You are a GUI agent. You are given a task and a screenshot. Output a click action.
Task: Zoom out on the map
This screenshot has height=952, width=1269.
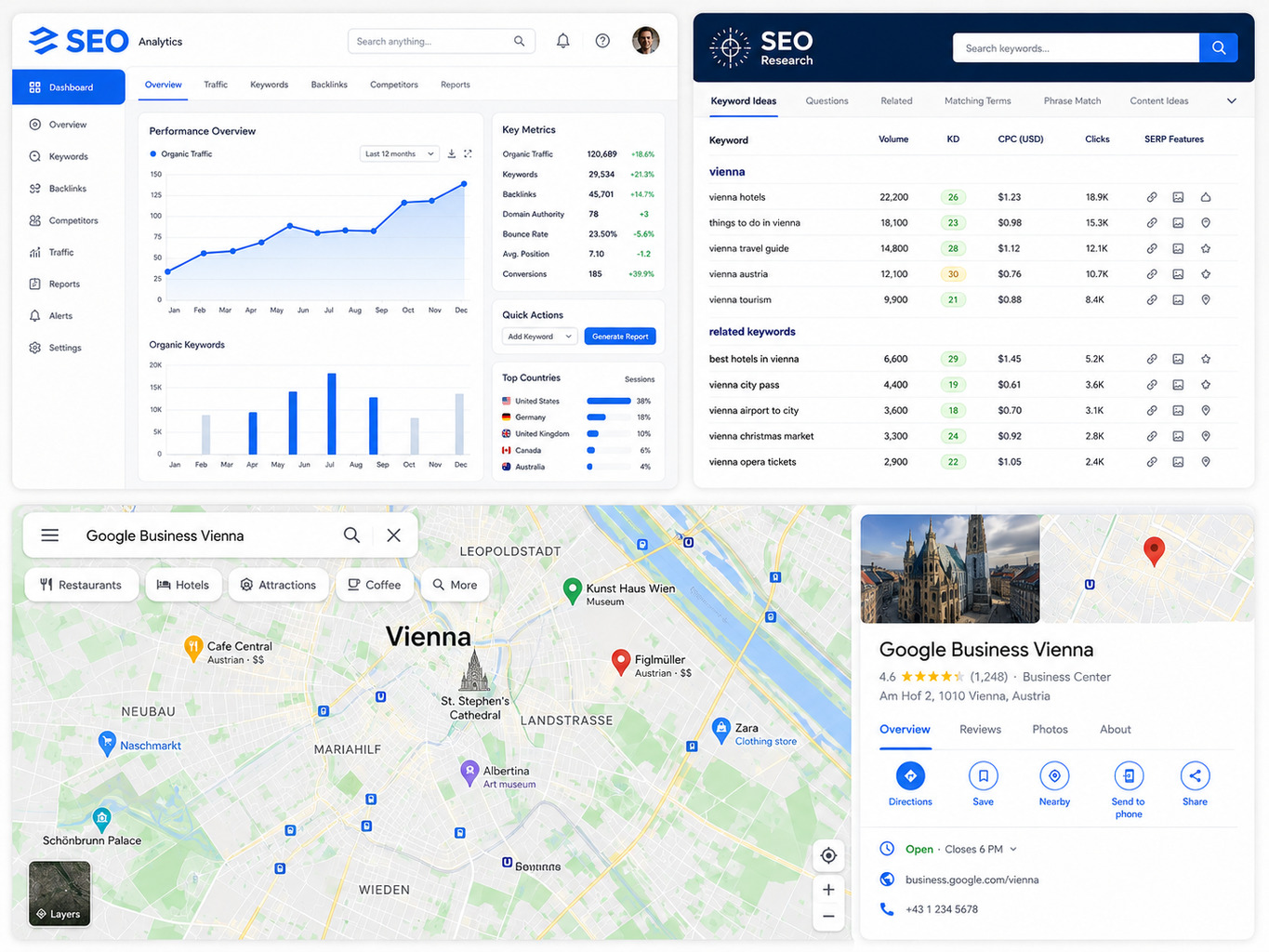point(828,917)
